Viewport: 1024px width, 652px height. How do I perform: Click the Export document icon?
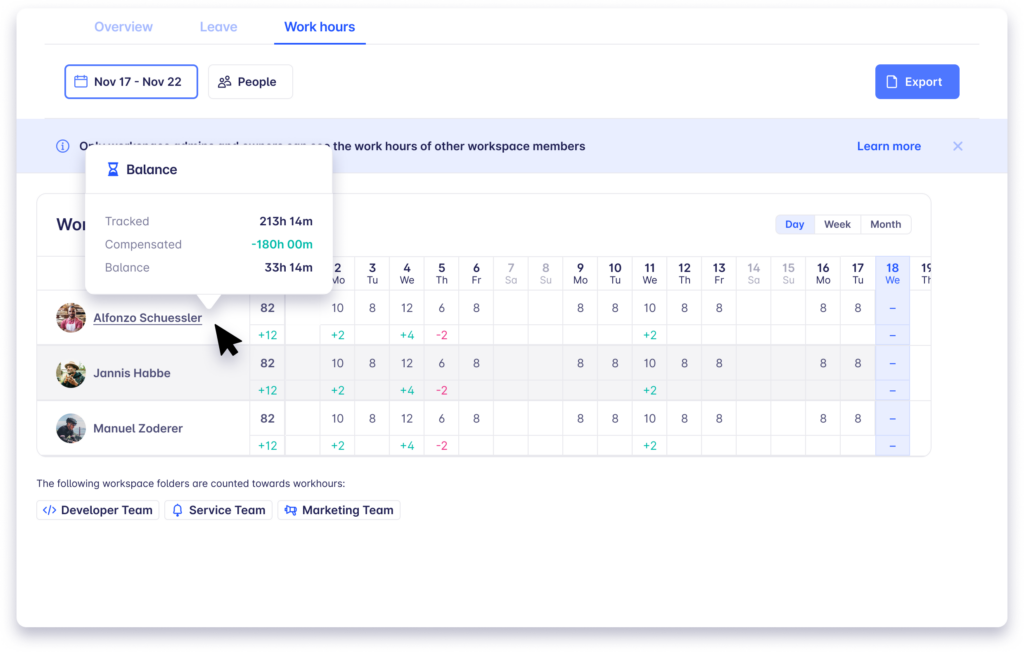point(892,82)
